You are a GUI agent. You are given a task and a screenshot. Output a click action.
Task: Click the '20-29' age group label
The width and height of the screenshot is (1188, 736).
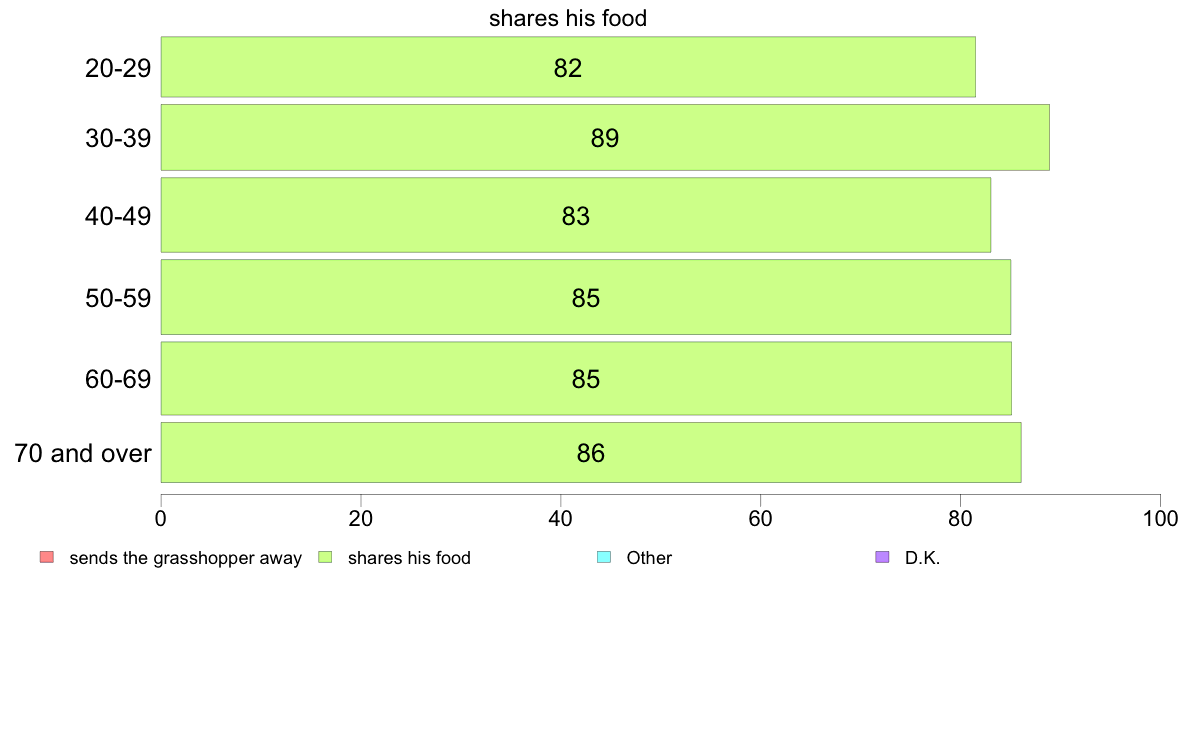click(x=117, y=68)
